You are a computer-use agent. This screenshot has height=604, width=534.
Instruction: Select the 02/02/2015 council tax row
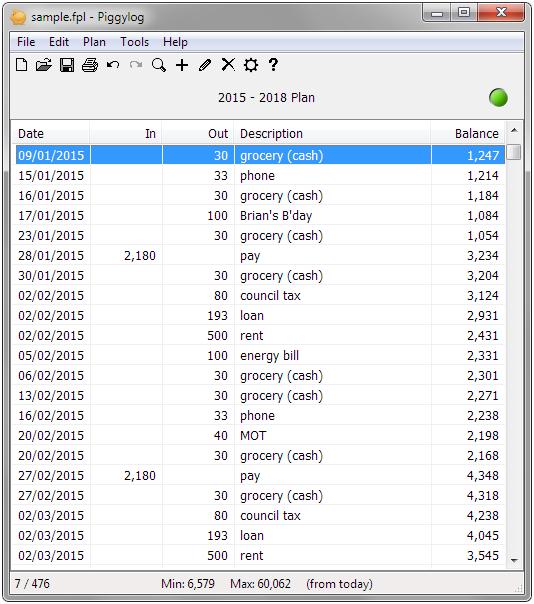pos(260,296)
